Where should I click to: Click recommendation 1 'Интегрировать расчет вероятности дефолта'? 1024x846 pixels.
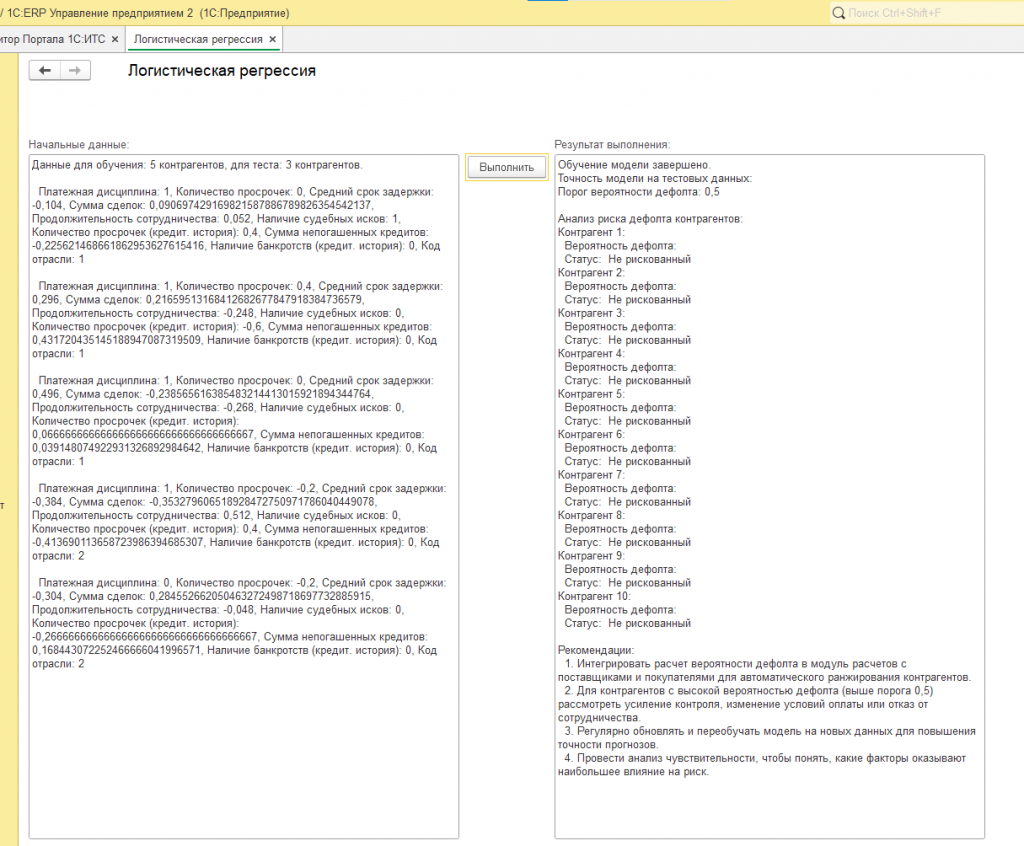click(x=764, y=671)
